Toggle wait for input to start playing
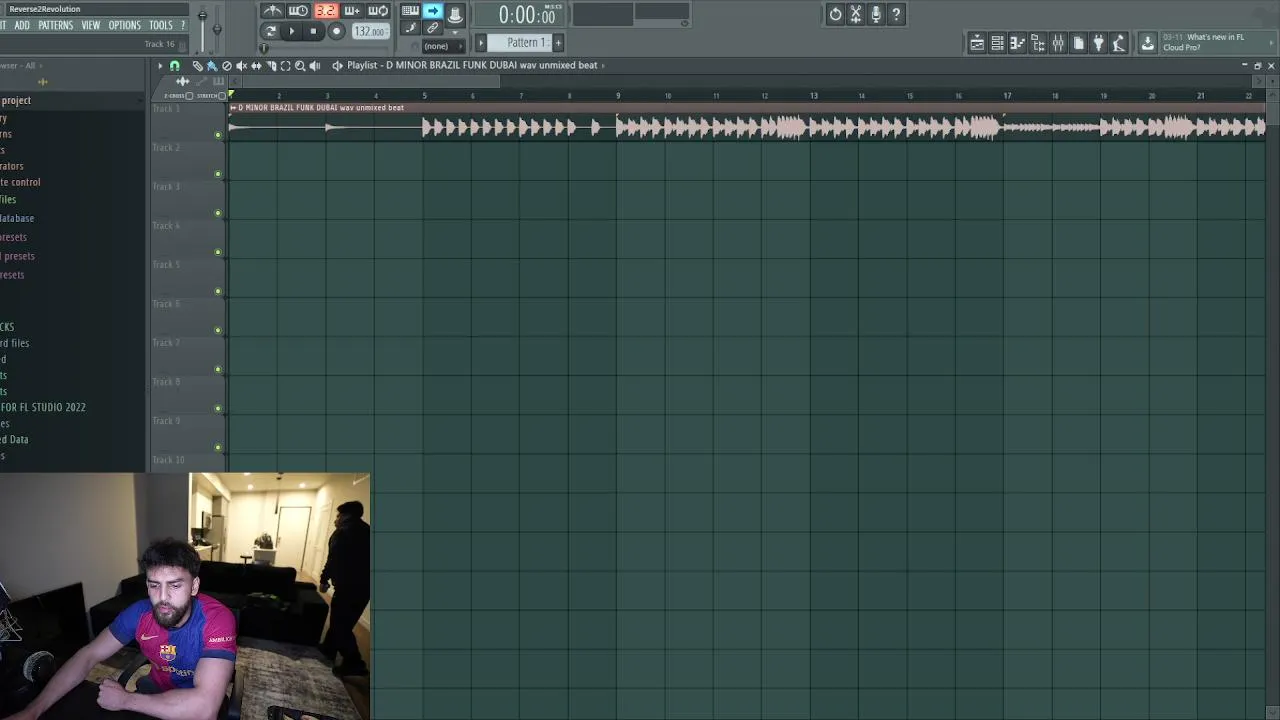Screen dimensions: 1280x720 (298, 11)
